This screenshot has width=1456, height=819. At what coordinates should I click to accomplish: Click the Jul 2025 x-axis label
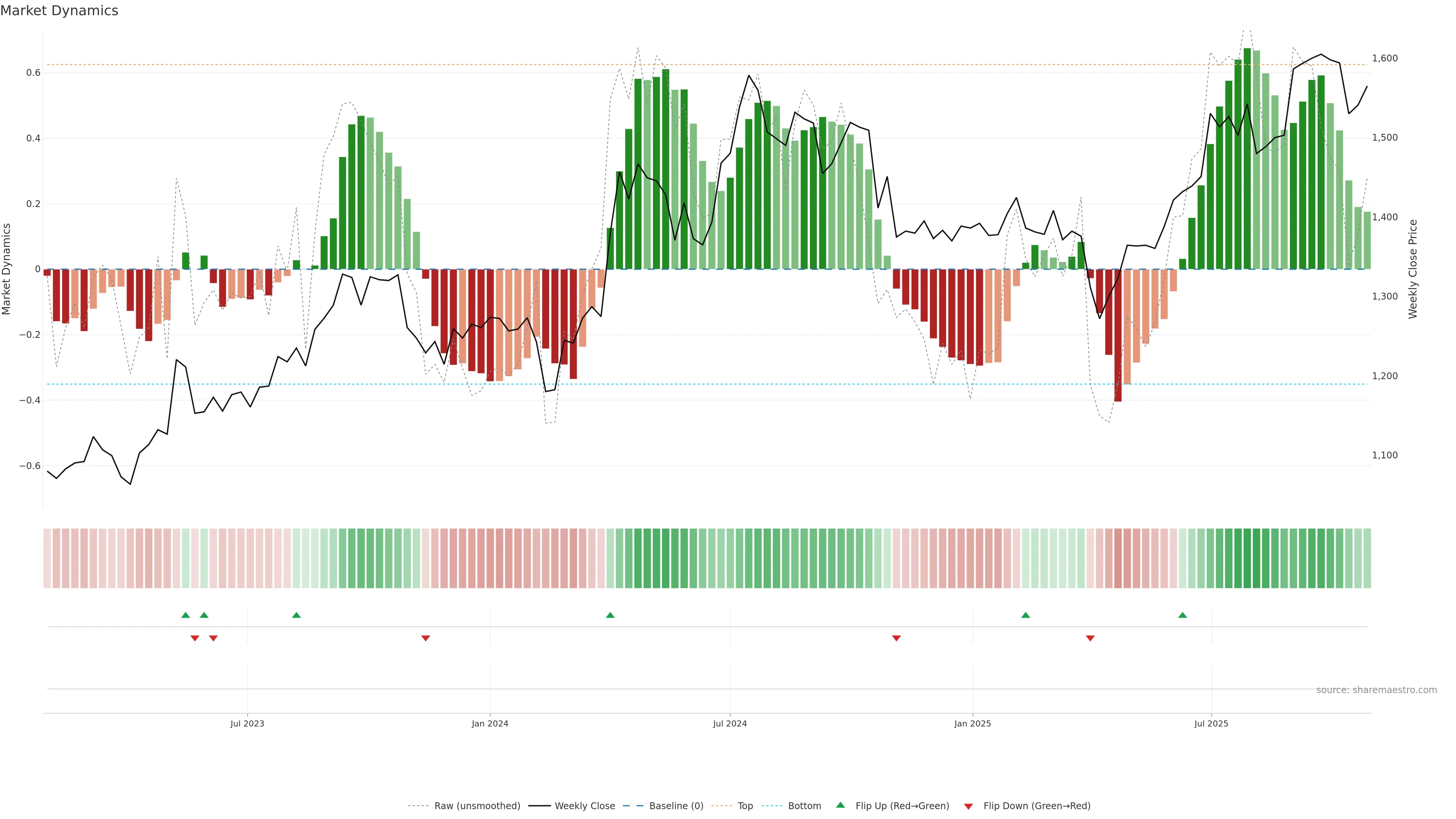click(1211, 723)
